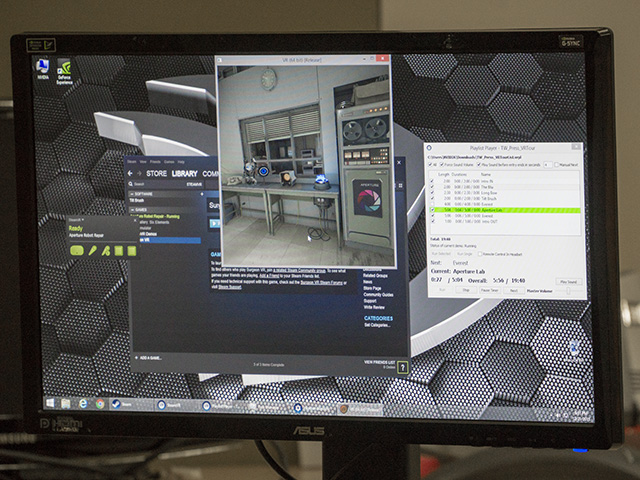Click the VR preview window showing Aperture lab
This screenshot has height=480, width=640.
pos(307,165)
